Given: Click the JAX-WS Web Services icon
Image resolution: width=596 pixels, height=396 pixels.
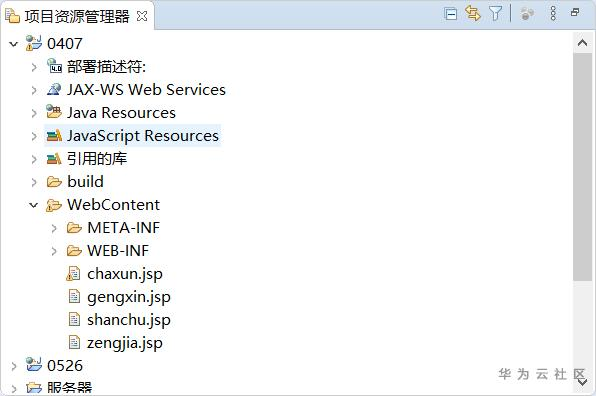Looking at the screenshot, I should point(54,89).
